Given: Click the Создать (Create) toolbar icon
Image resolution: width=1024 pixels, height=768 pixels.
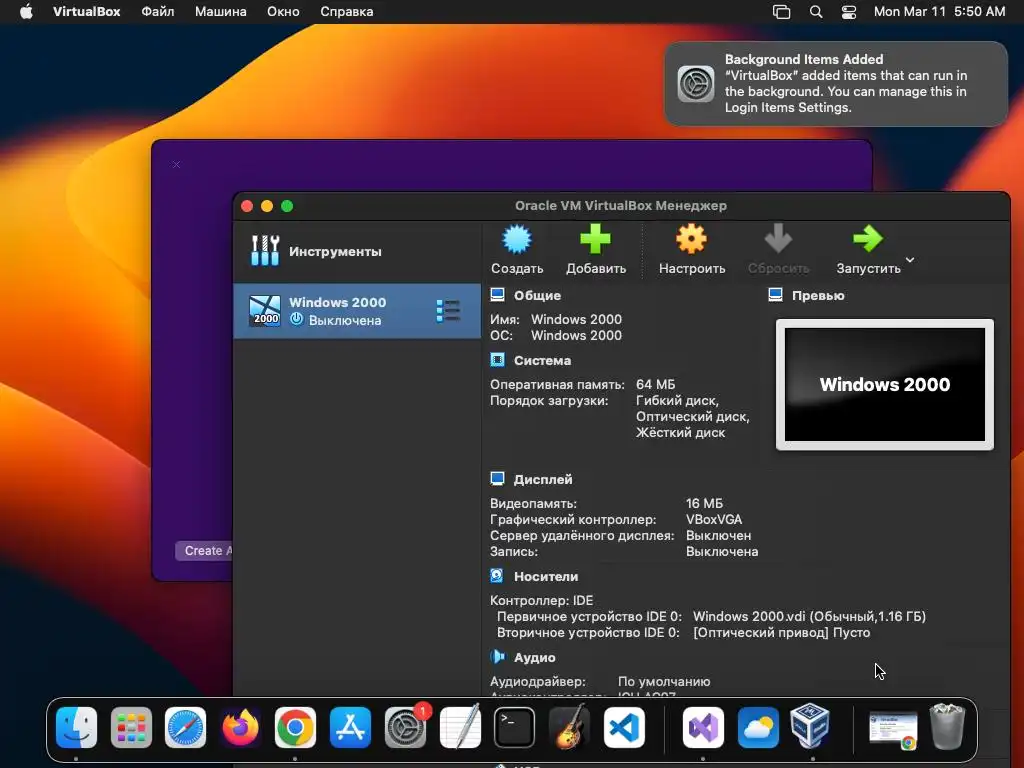Looking at the screenshot, I should (x=517, y=239).
